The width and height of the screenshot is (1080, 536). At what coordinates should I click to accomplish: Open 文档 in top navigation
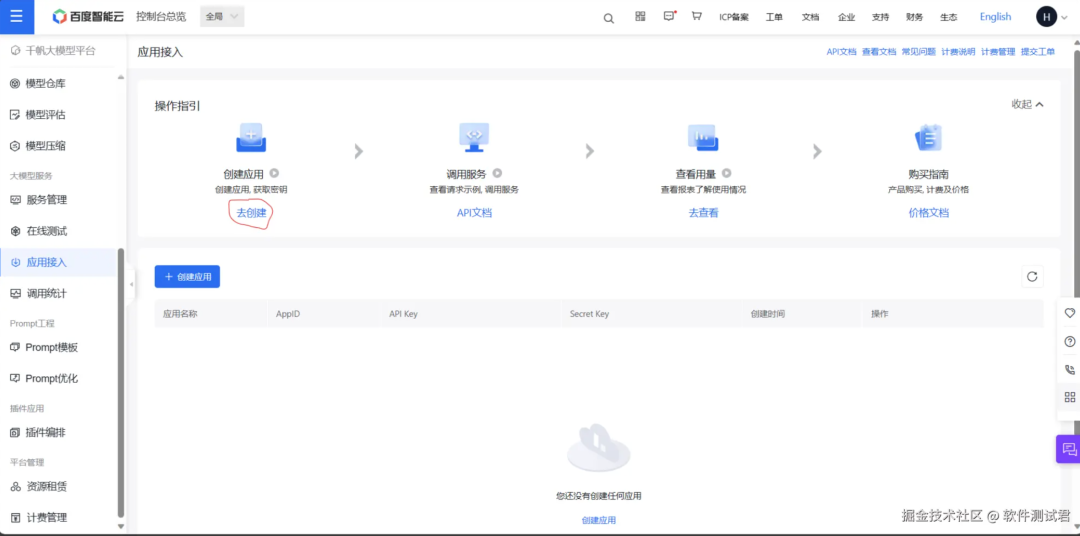(x=810, y=17)
